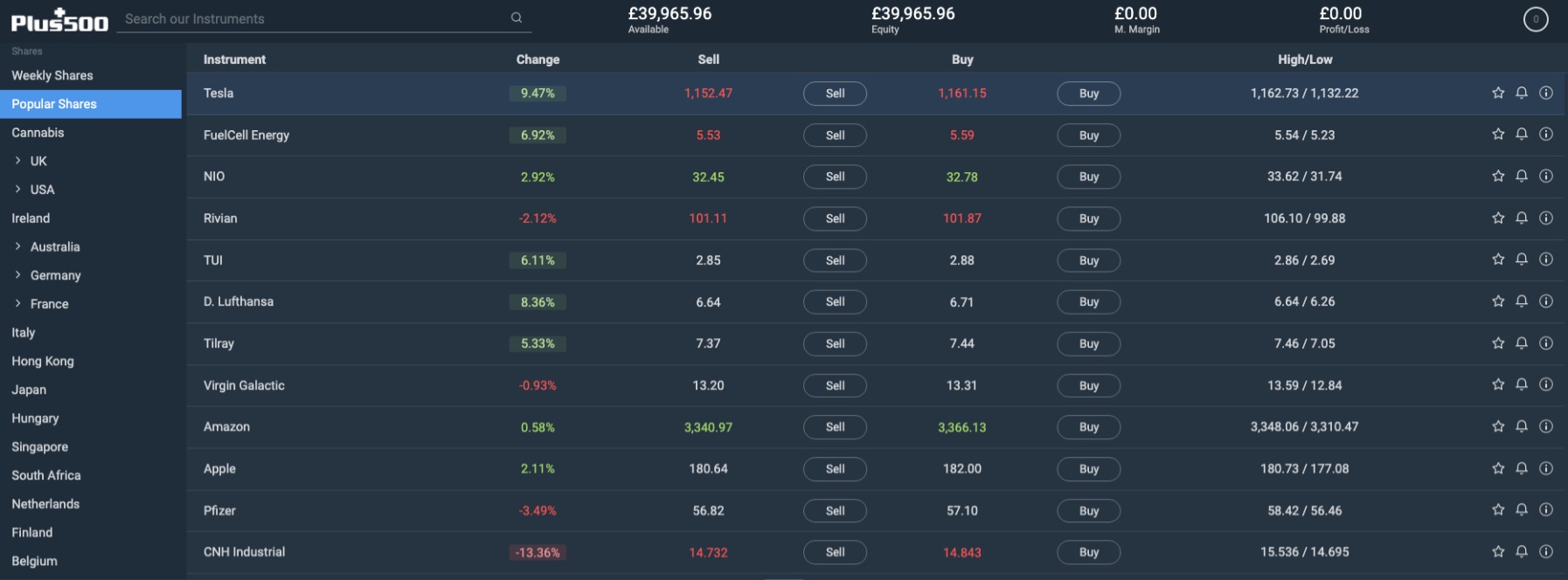The image size is (1568, 580).
Task: Open Apple instrument info icon
Action: click(1546, 468)
